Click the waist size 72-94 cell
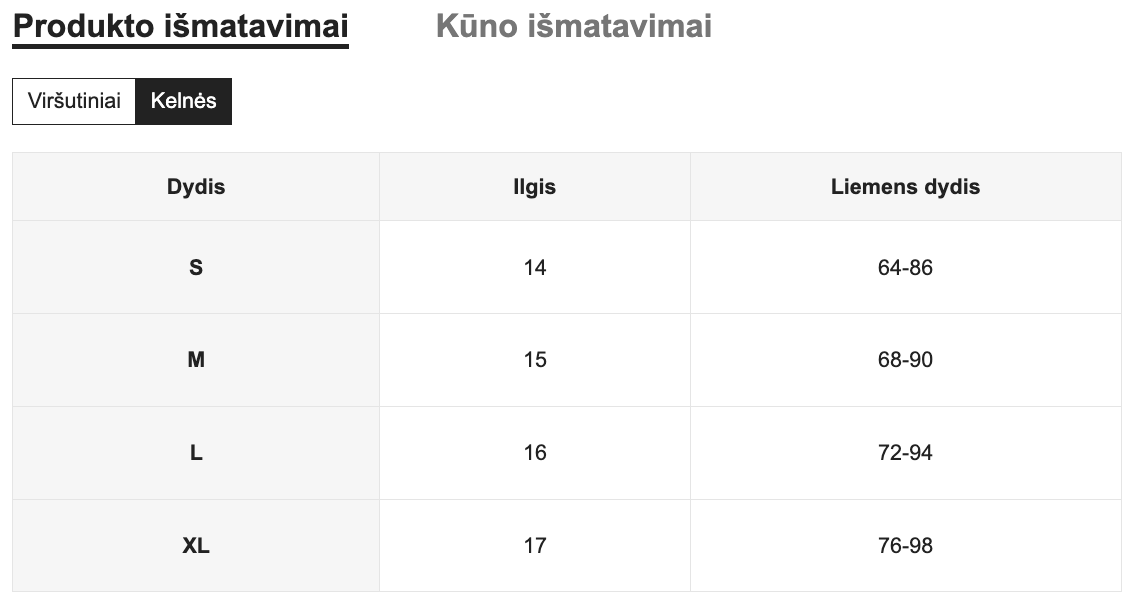This screenshot has width=1130, height=602. [905, 453]
